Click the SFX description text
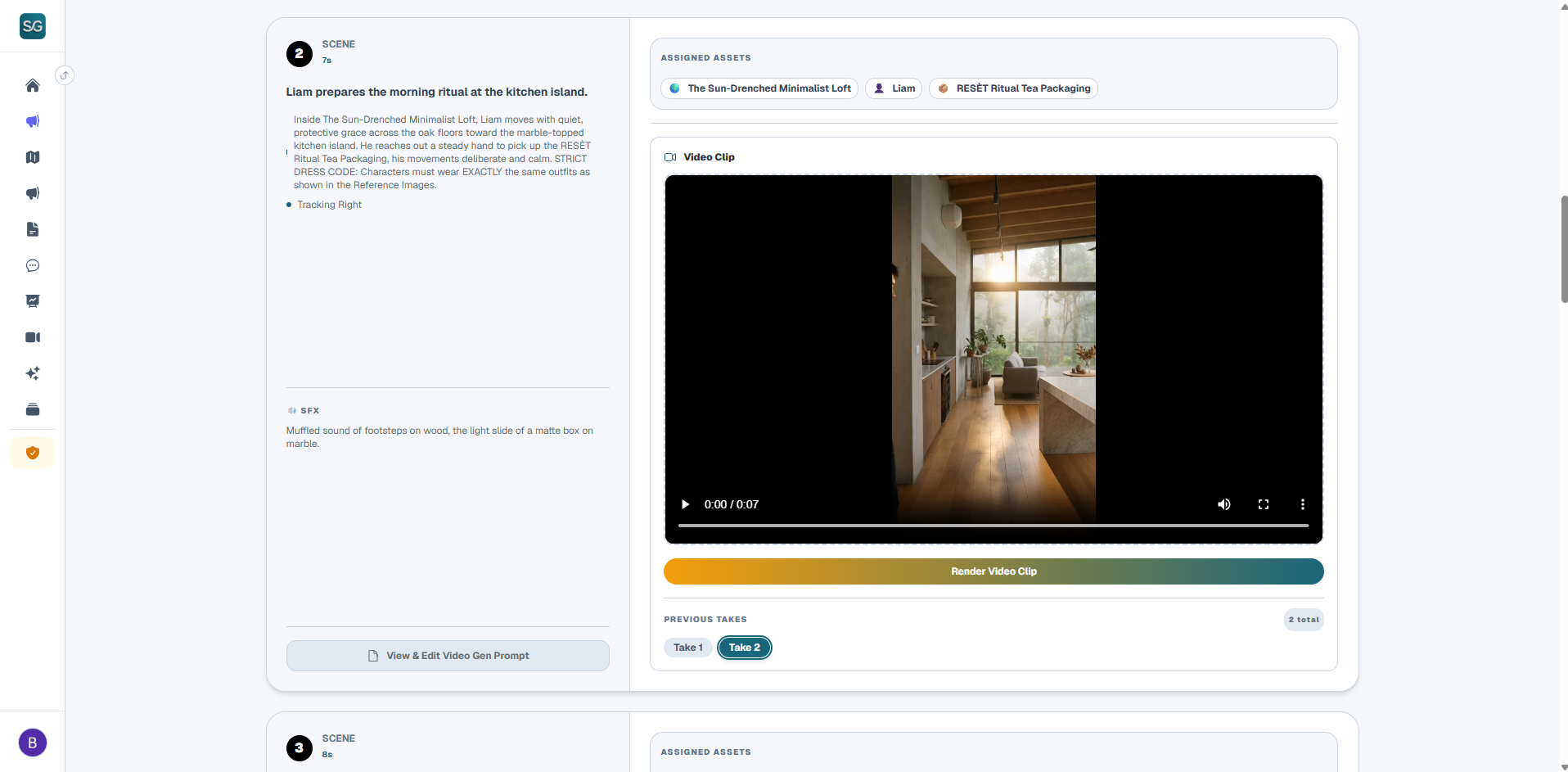Image resolution: width=1568 pixels, height=772 pixels. [x=439, y=437]
